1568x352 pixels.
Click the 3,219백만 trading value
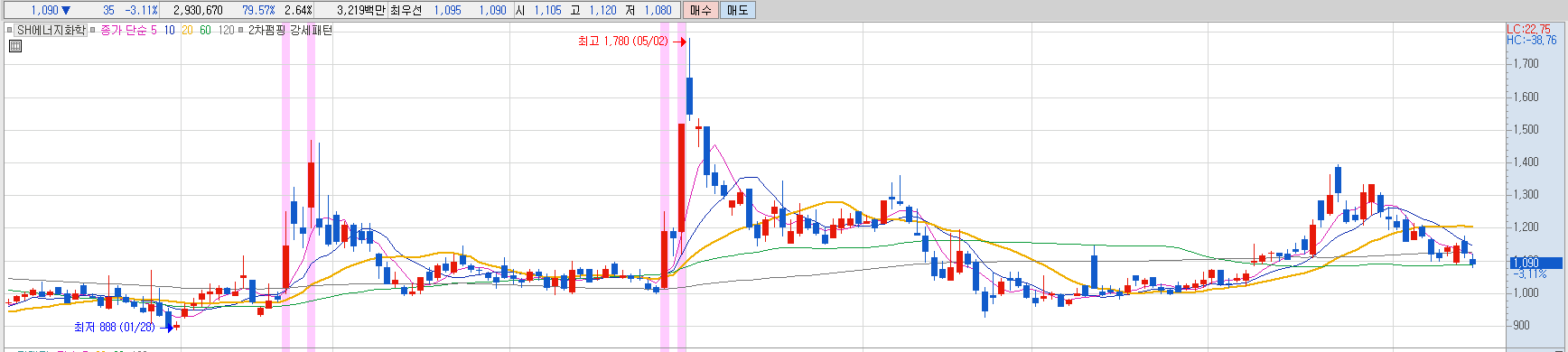[360, 10]
